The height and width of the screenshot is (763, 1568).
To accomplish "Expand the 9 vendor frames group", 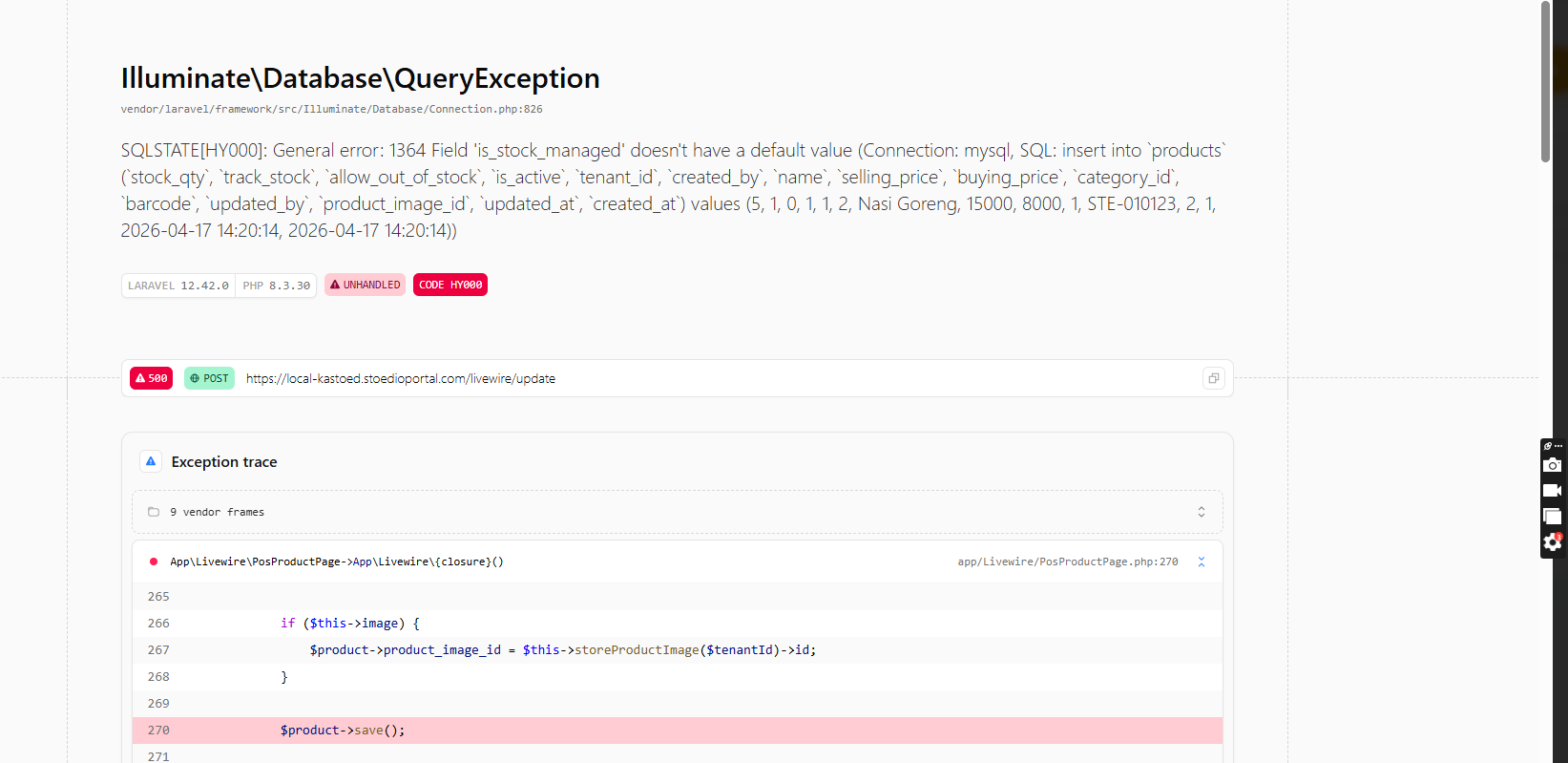I will click(x=217, y=512).
